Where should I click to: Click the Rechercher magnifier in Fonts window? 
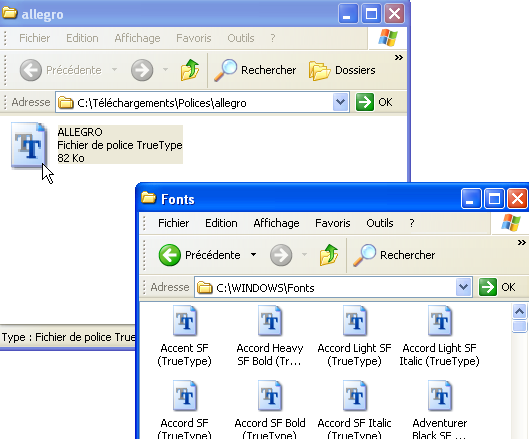tap(364, 255)
